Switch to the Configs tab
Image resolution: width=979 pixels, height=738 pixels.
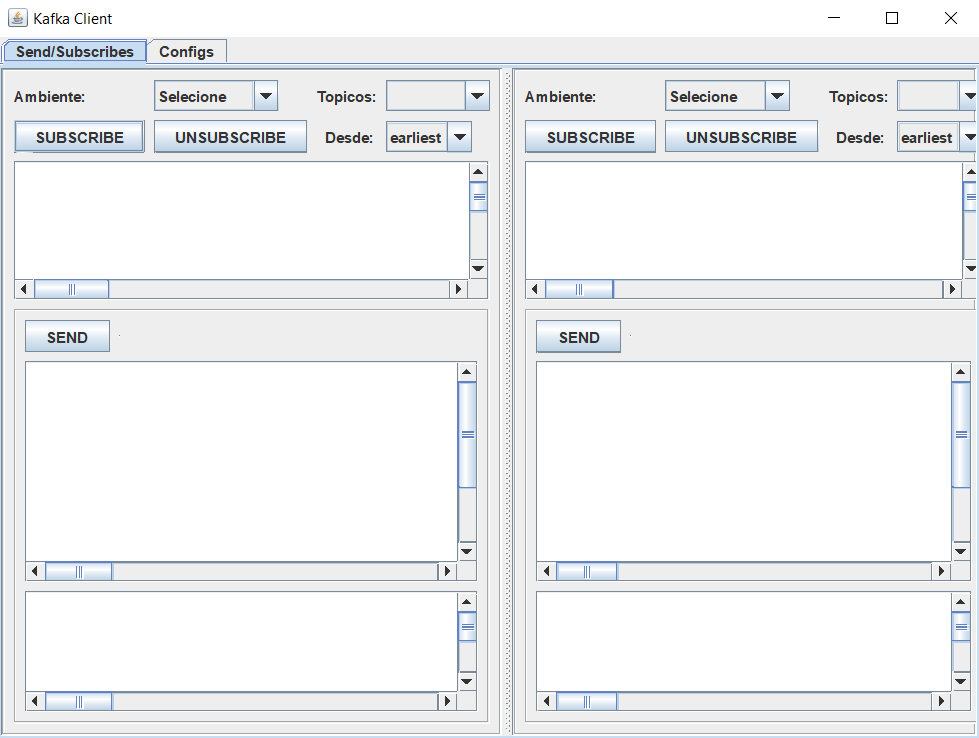(186, 52)
